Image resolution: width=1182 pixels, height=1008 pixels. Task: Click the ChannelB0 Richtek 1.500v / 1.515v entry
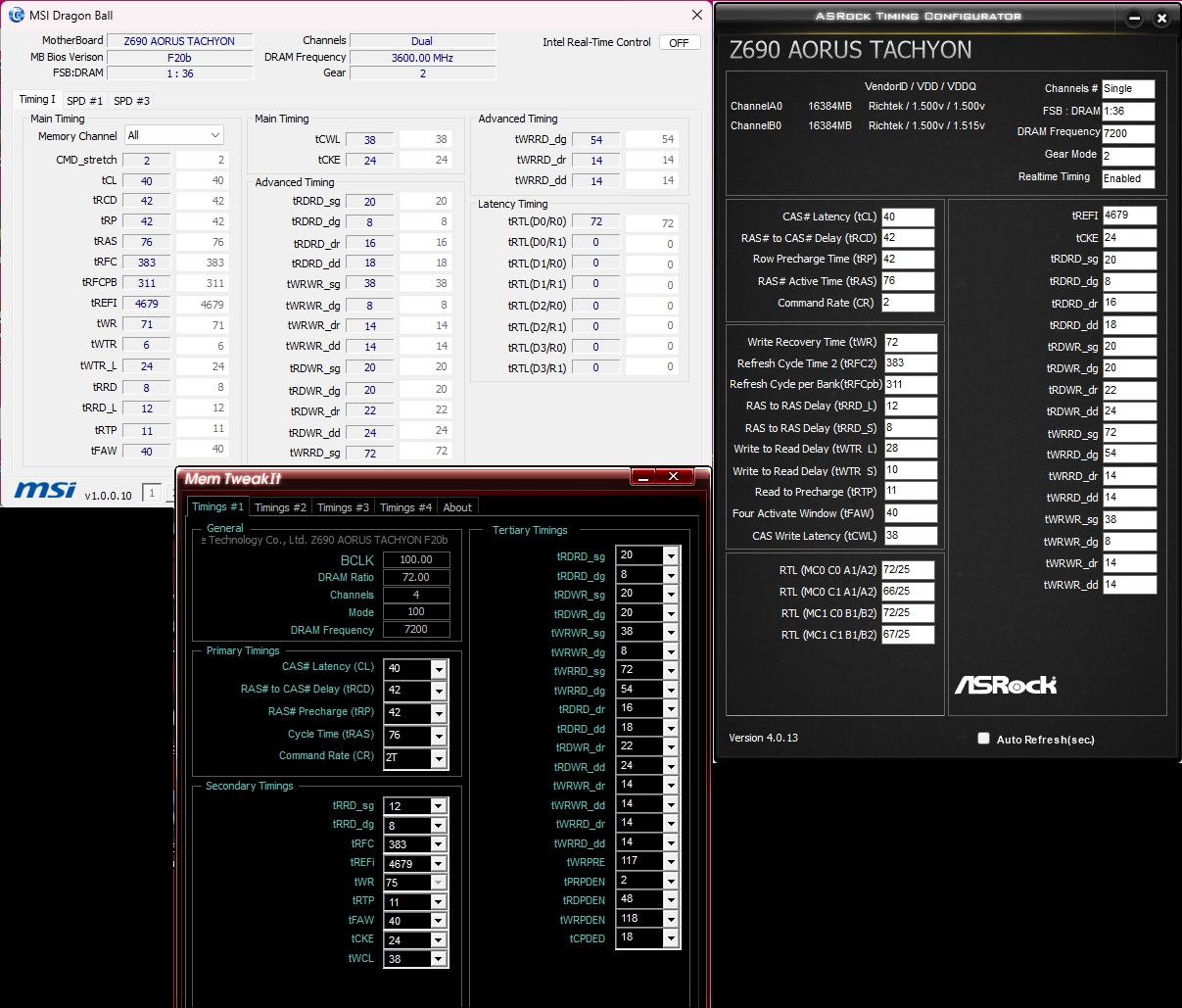tap(926, 125)
